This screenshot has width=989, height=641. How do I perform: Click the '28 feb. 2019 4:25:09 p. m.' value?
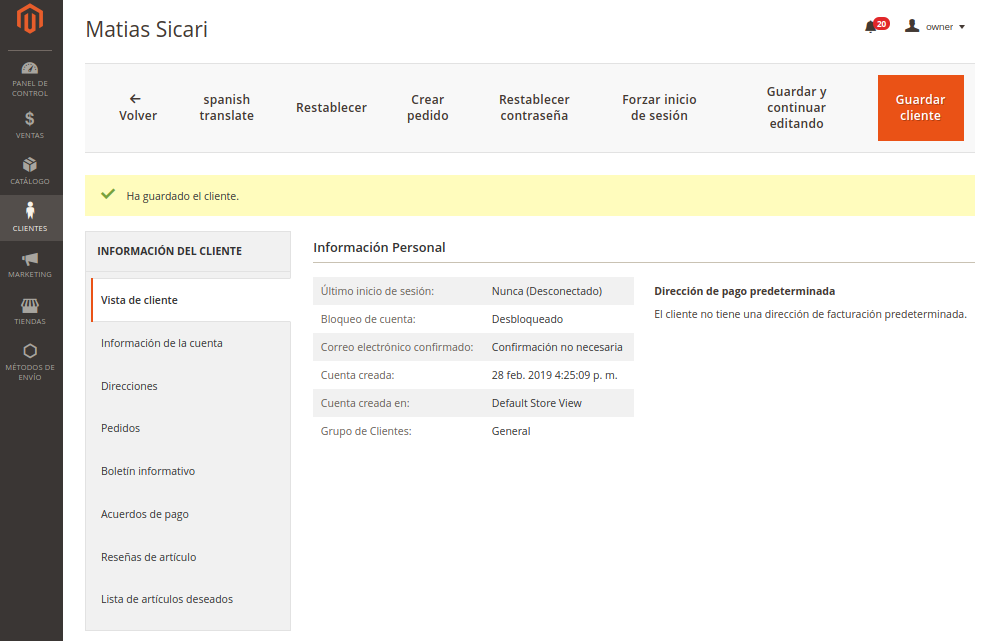[554, 375]
